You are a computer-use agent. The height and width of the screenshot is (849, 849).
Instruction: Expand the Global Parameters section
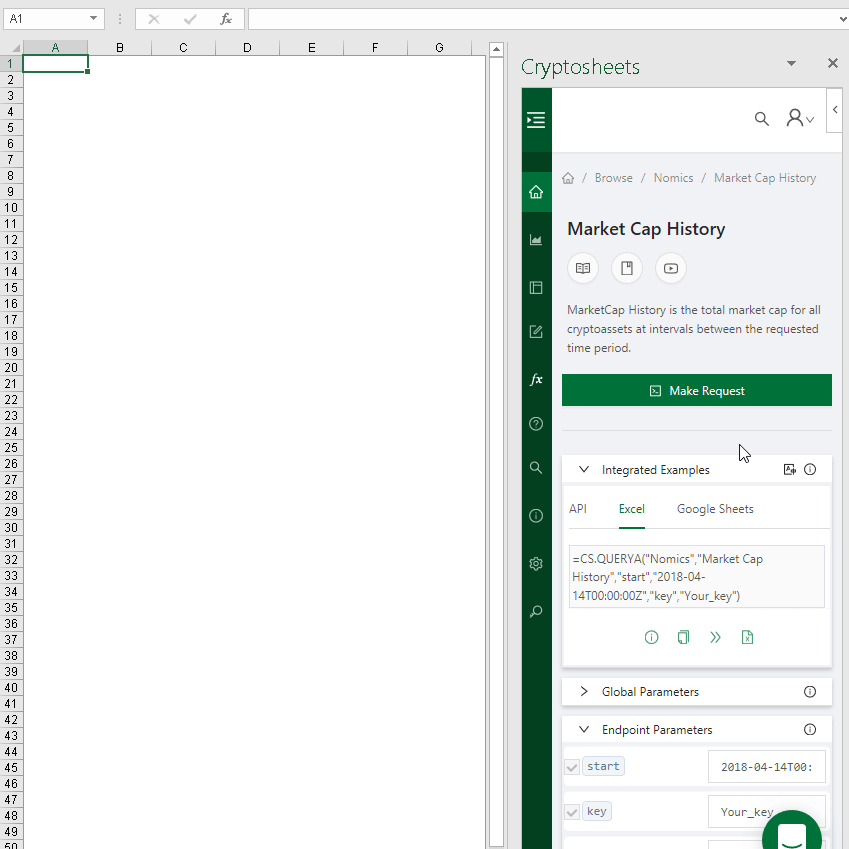pyautogui.click(x=583, y=691)
